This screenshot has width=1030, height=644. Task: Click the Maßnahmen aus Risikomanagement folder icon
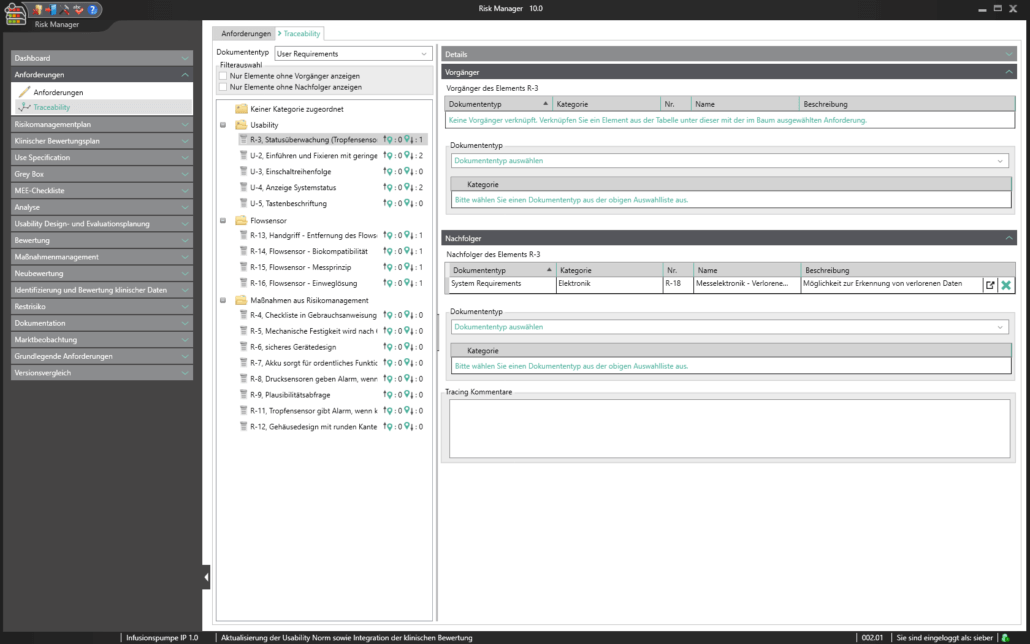tap(241, 300)
